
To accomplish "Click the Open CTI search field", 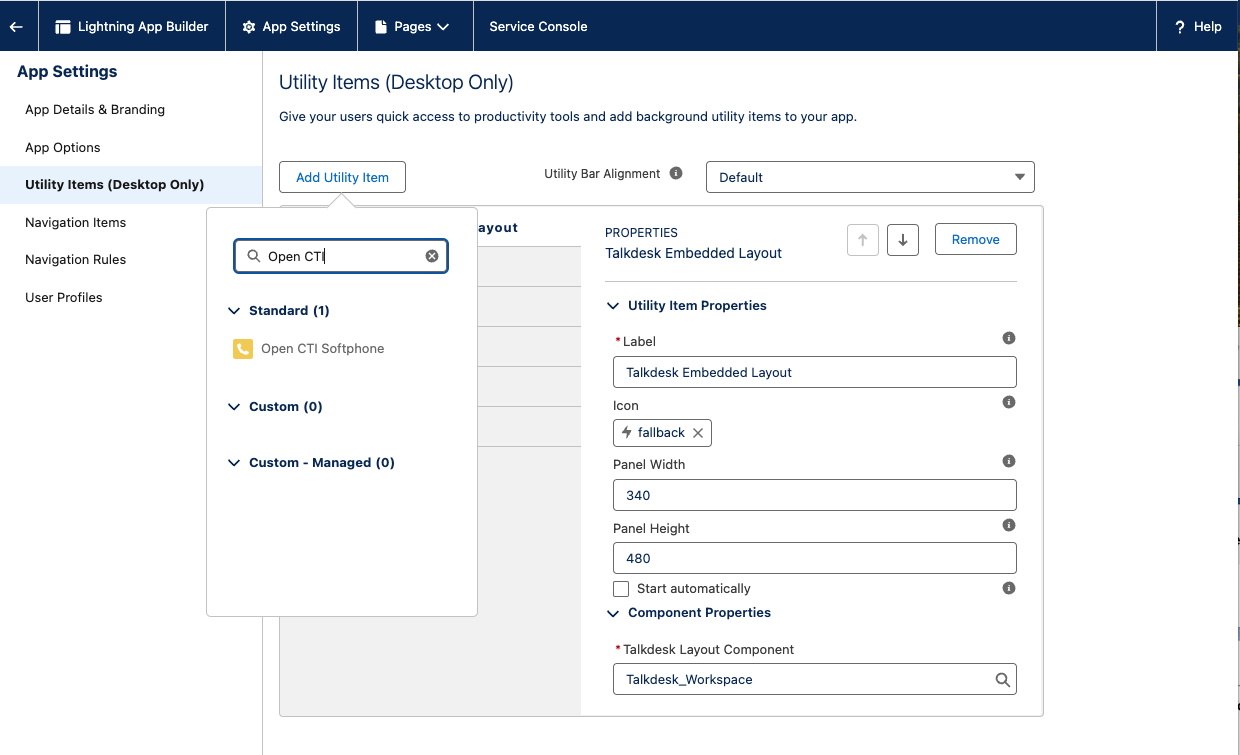I will coord(340,256).
